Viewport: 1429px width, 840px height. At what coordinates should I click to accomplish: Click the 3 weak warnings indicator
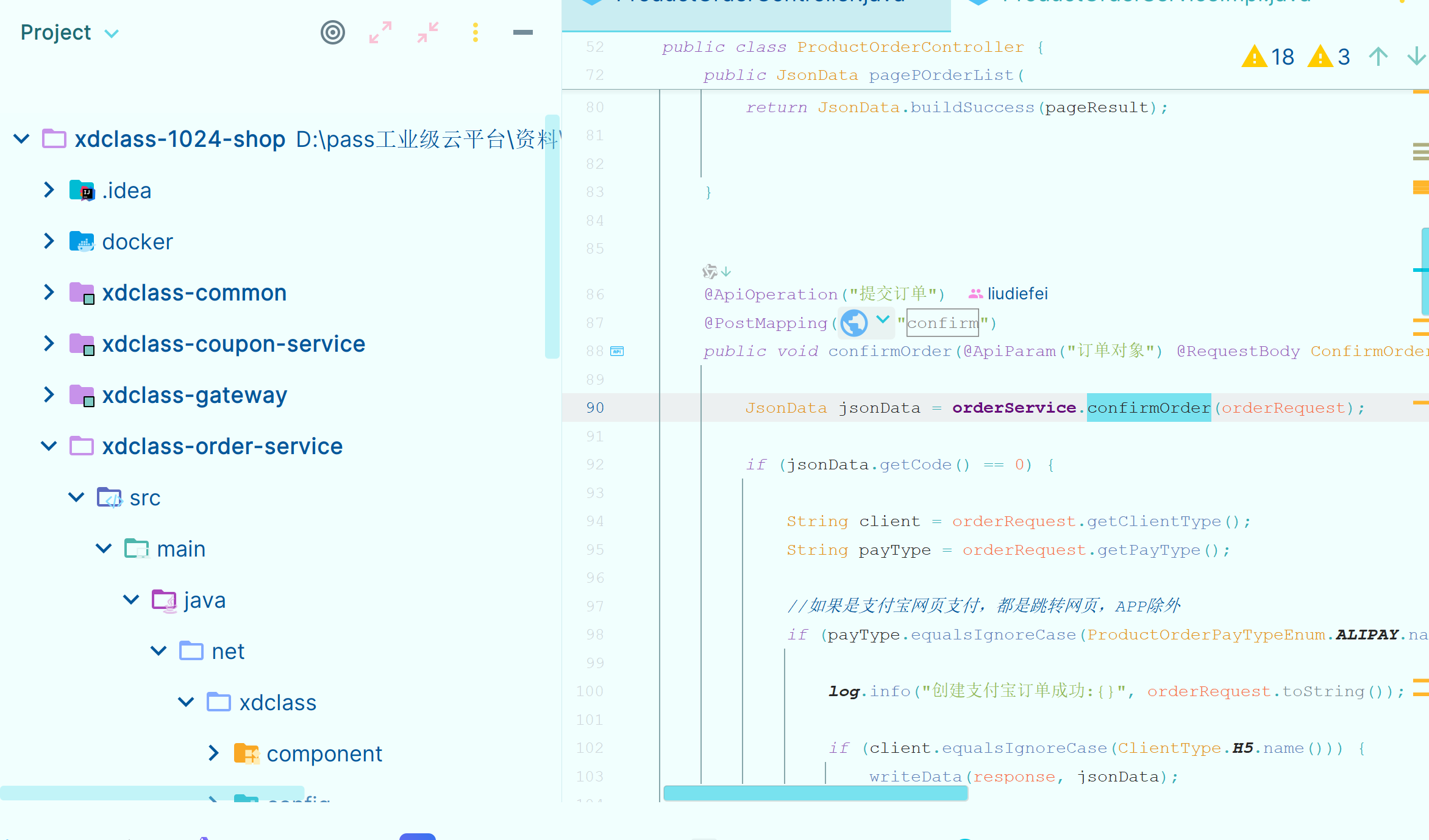coord(1330,57)
